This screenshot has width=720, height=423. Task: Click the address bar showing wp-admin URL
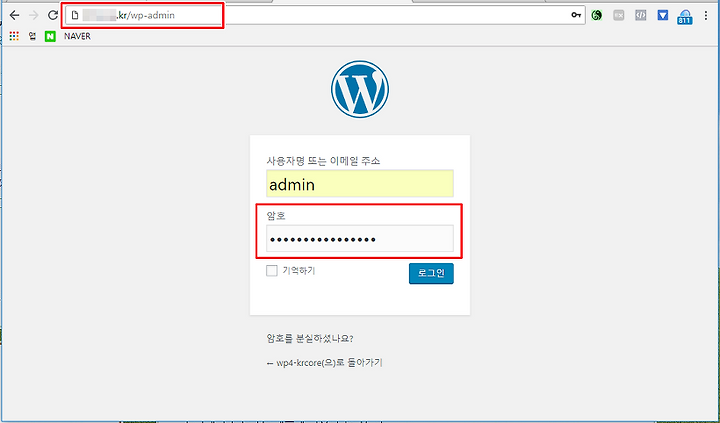(325, 15)
